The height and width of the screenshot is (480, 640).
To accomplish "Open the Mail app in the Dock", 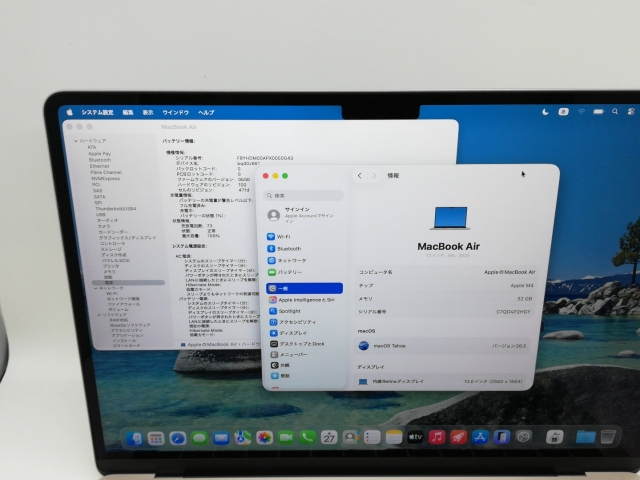I will click(221, 438).
